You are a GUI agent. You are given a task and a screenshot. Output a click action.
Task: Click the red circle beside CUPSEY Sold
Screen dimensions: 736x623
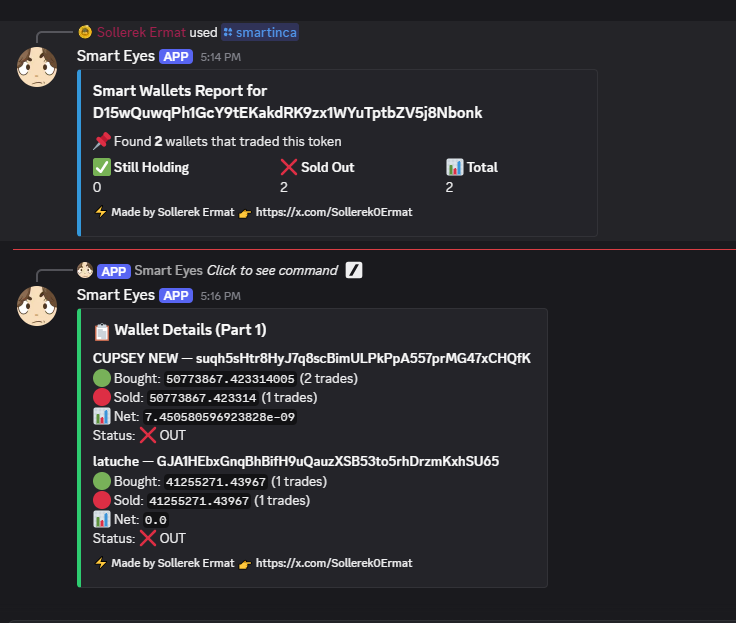tap(102, 397)
